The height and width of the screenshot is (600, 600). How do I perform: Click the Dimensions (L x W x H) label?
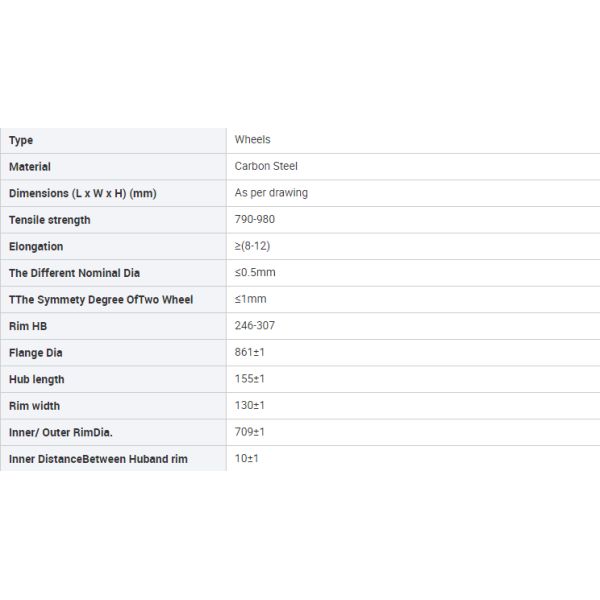click(x=82, y=193)
